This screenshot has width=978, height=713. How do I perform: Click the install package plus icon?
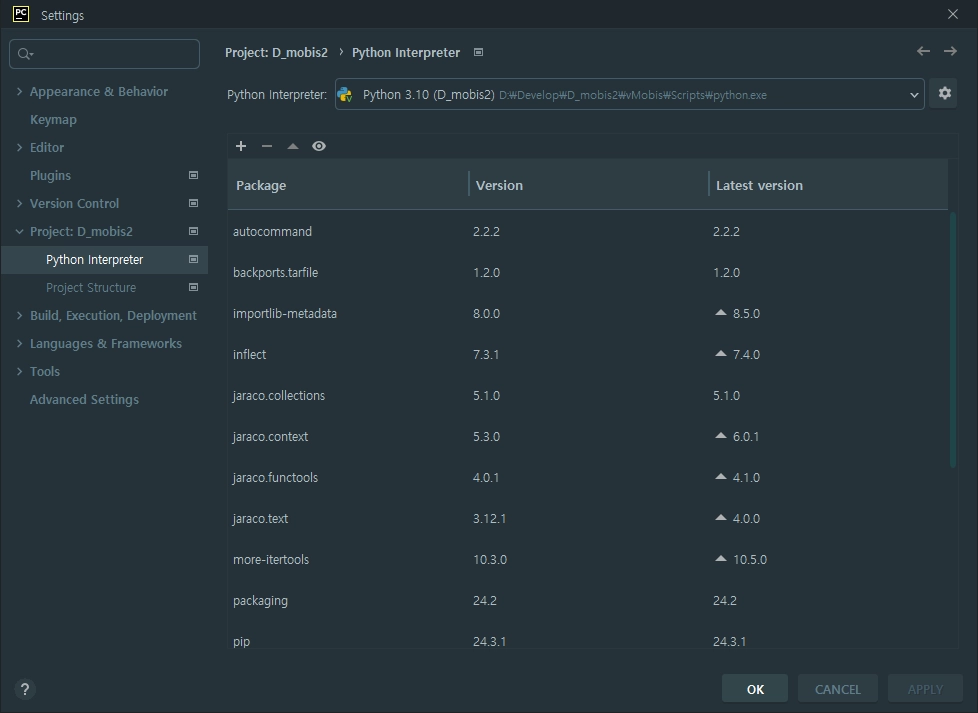point(241,146)
